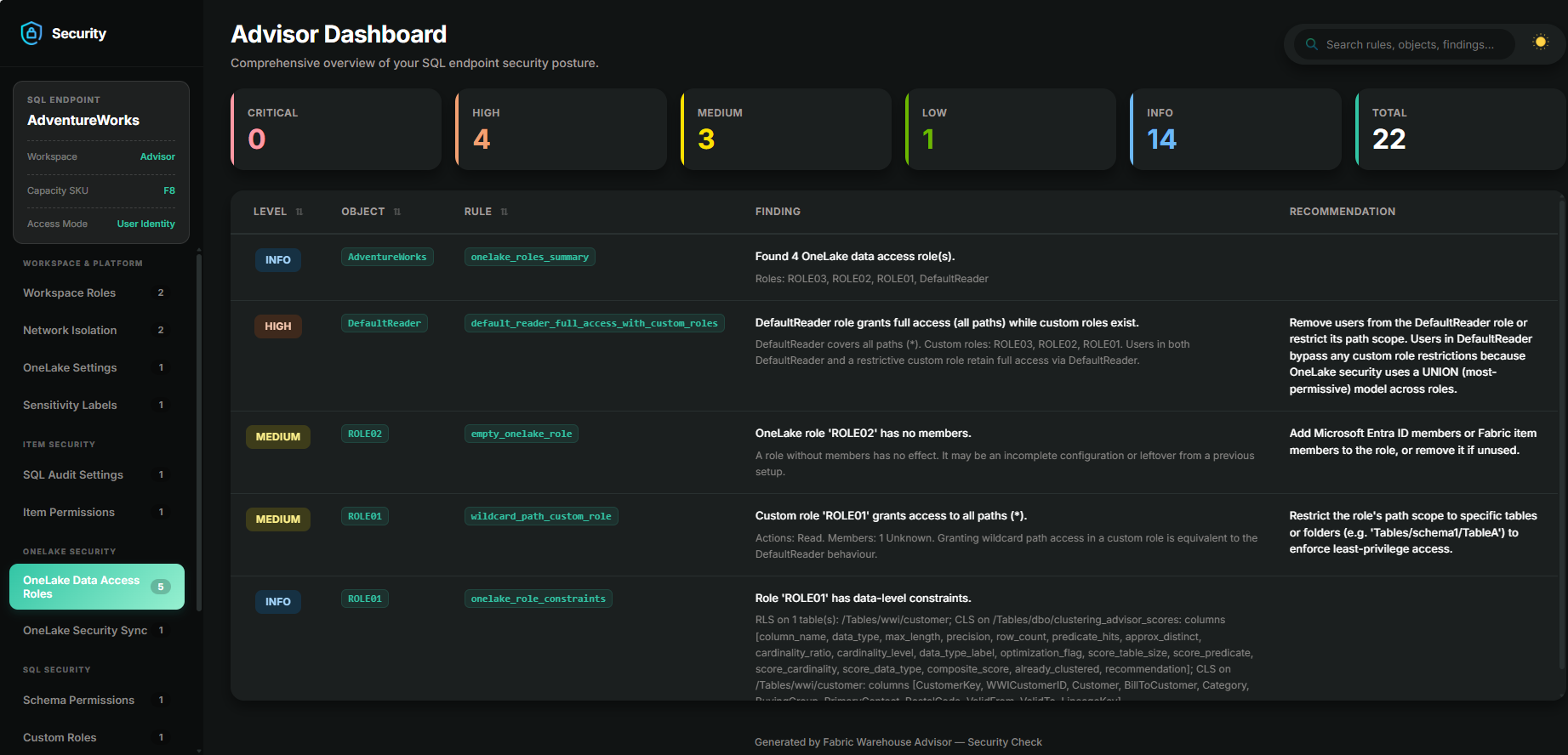Click the onelake_roles_summary rule tag
The width and height of the screenshot is (1568, 755).
[530, 257]
